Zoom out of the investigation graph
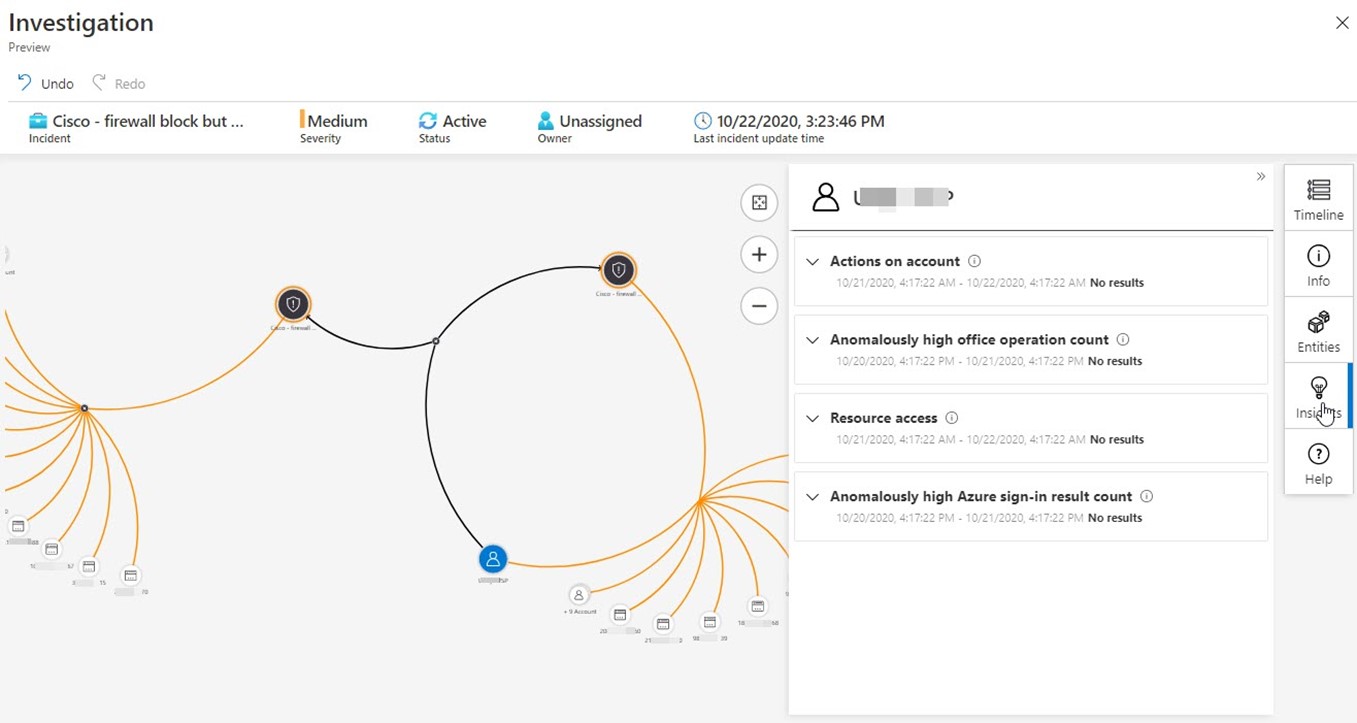The width and height of the screenshot is (1357, 723). 759,306
